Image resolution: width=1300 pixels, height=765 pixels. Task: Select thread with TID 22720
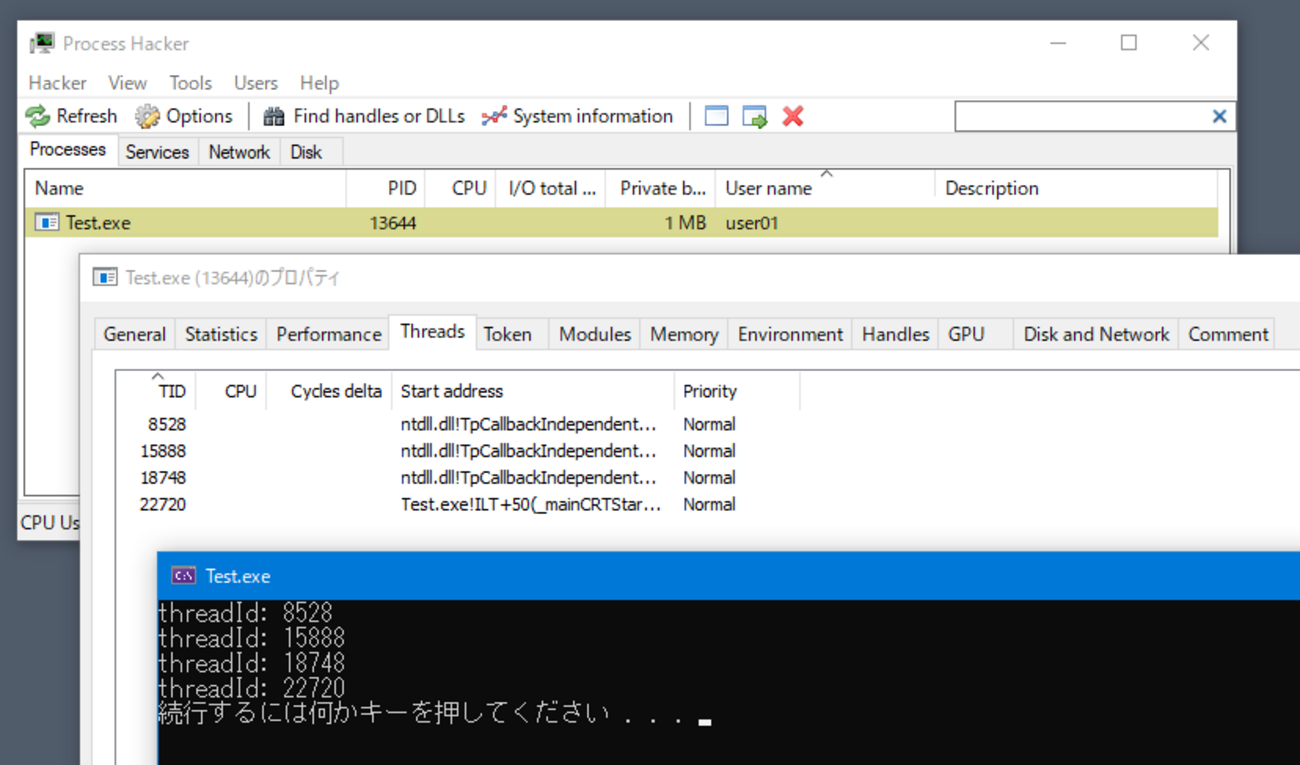point(163,505)
